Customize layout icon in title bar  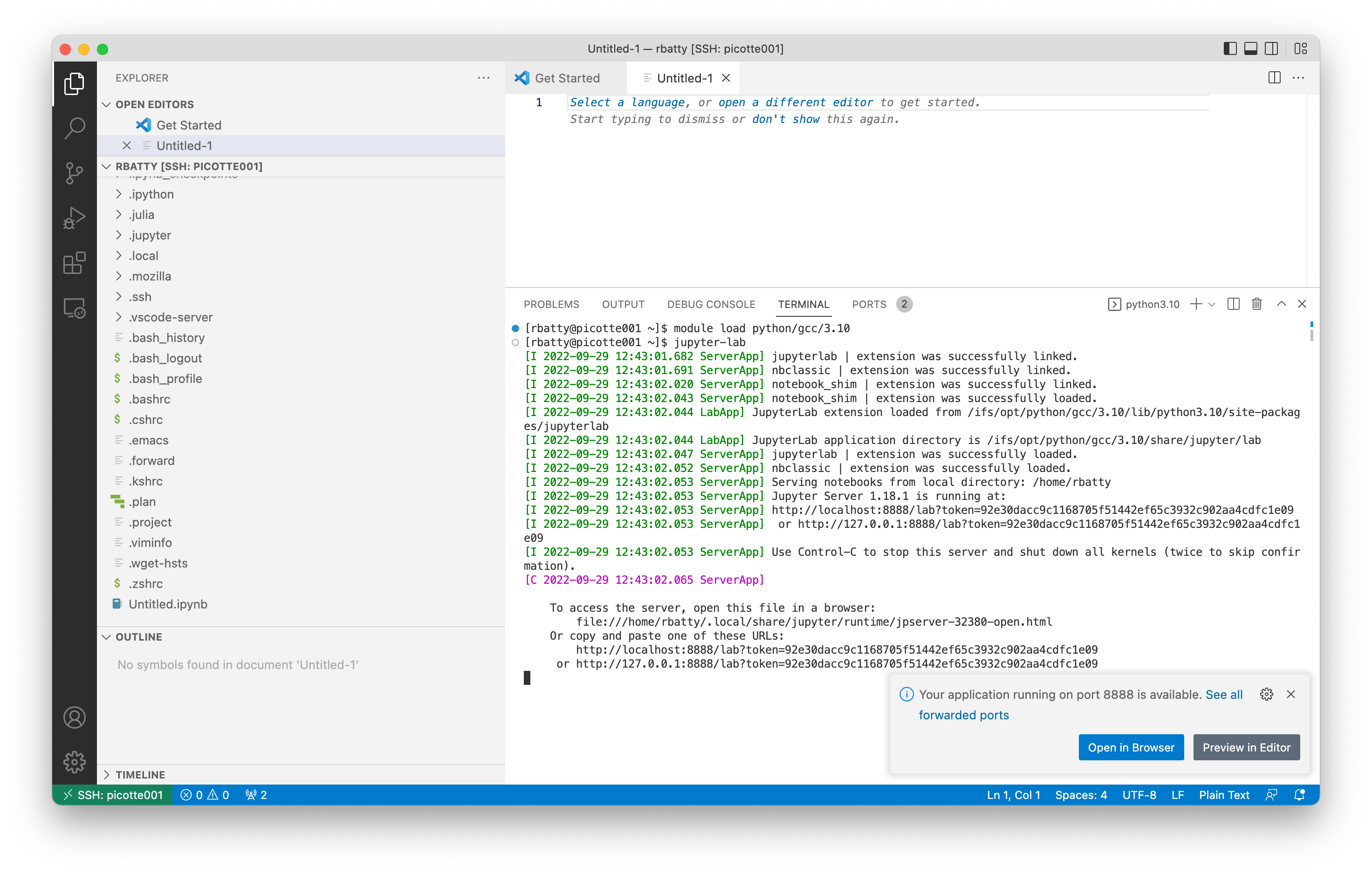tap(1301, 49)
